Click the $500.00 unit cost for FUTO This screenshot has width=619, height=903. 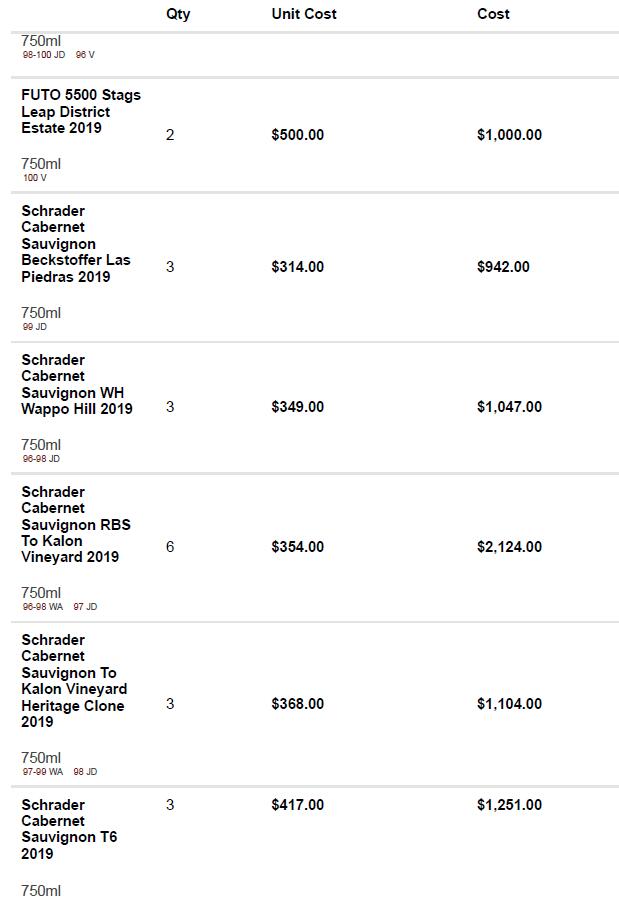297,135
